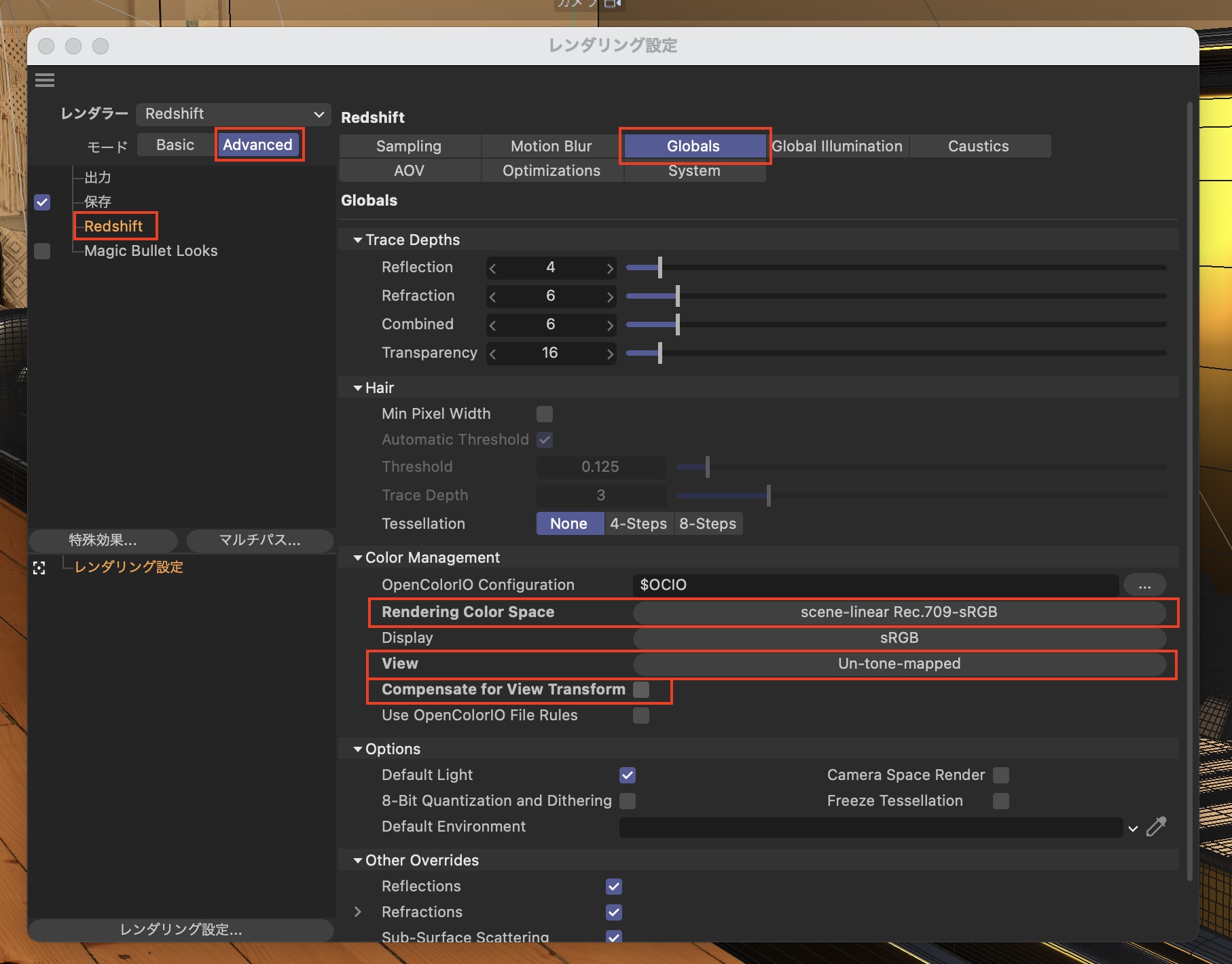Switch to the Sampling tab
1232x964 pixels.
click(409, 146)
